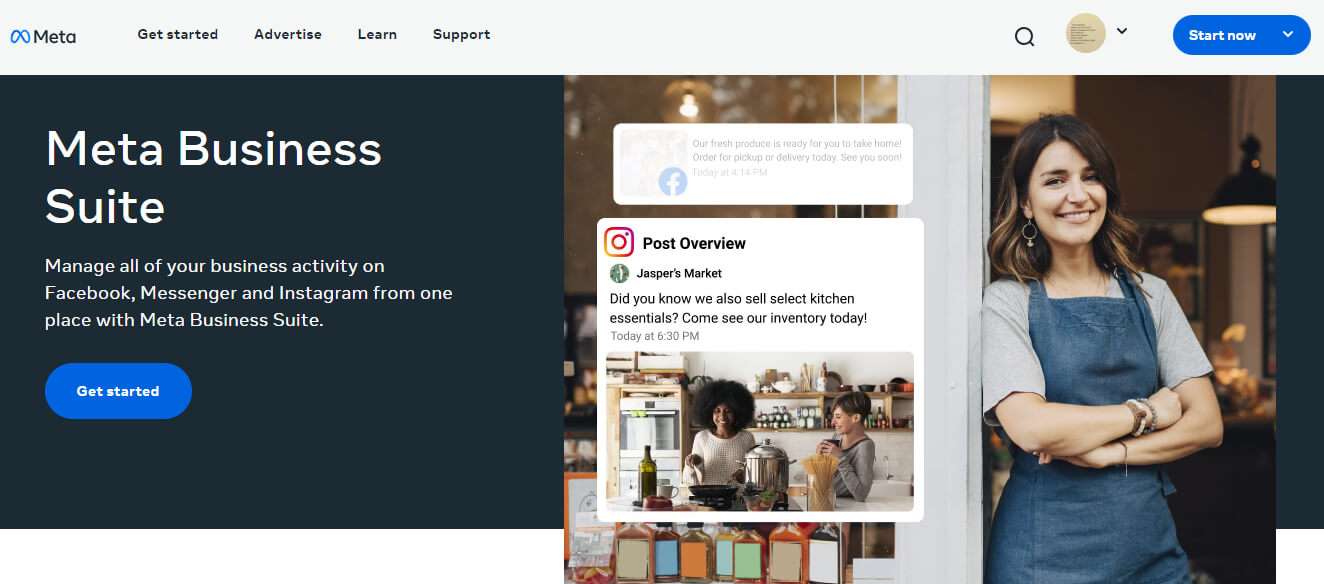Open the Advertise menu

pyautogui.click(x=287, y=34)
